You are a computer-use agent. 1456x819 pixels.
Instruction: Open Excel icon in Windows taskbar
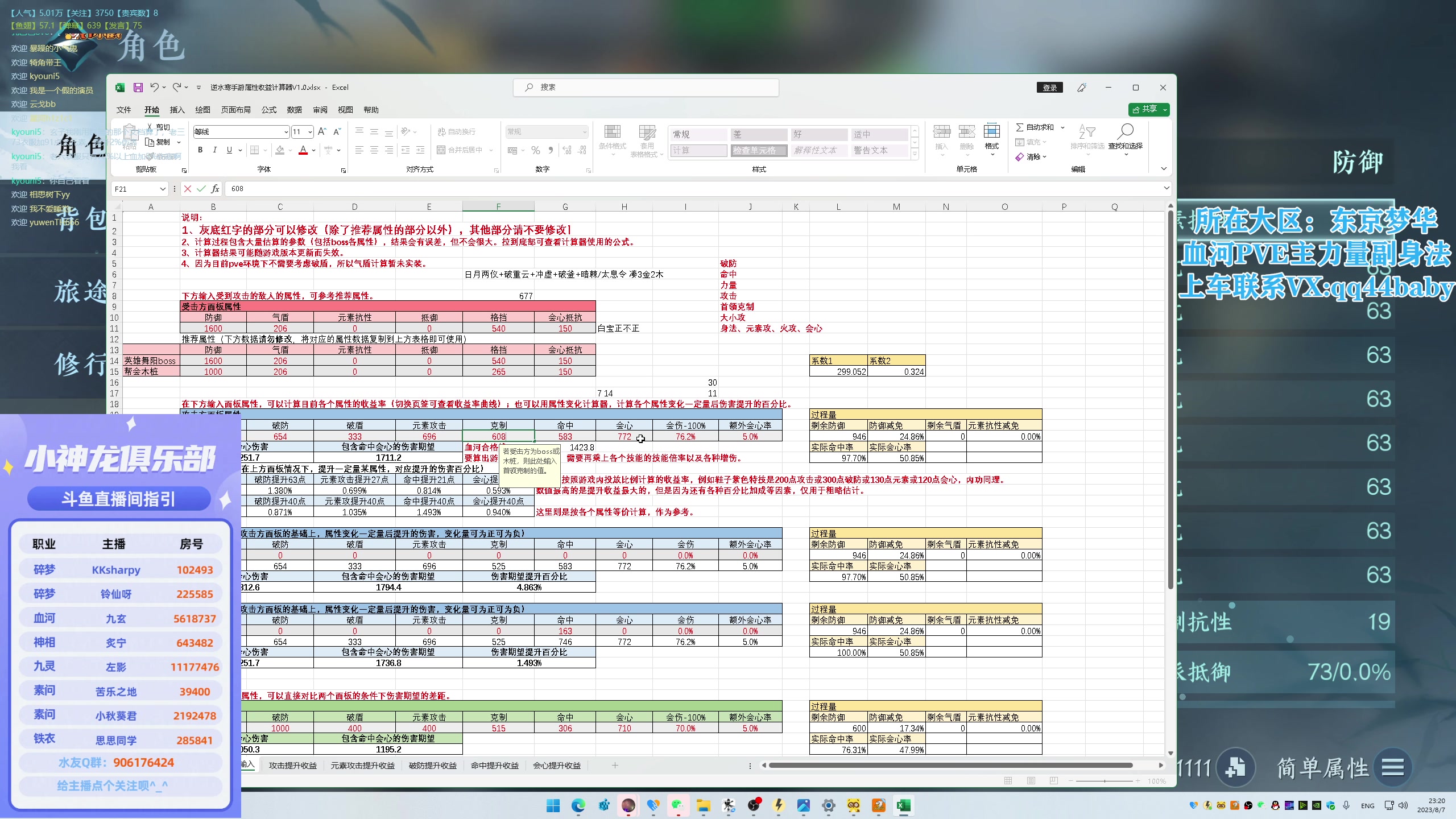(903, 805)
